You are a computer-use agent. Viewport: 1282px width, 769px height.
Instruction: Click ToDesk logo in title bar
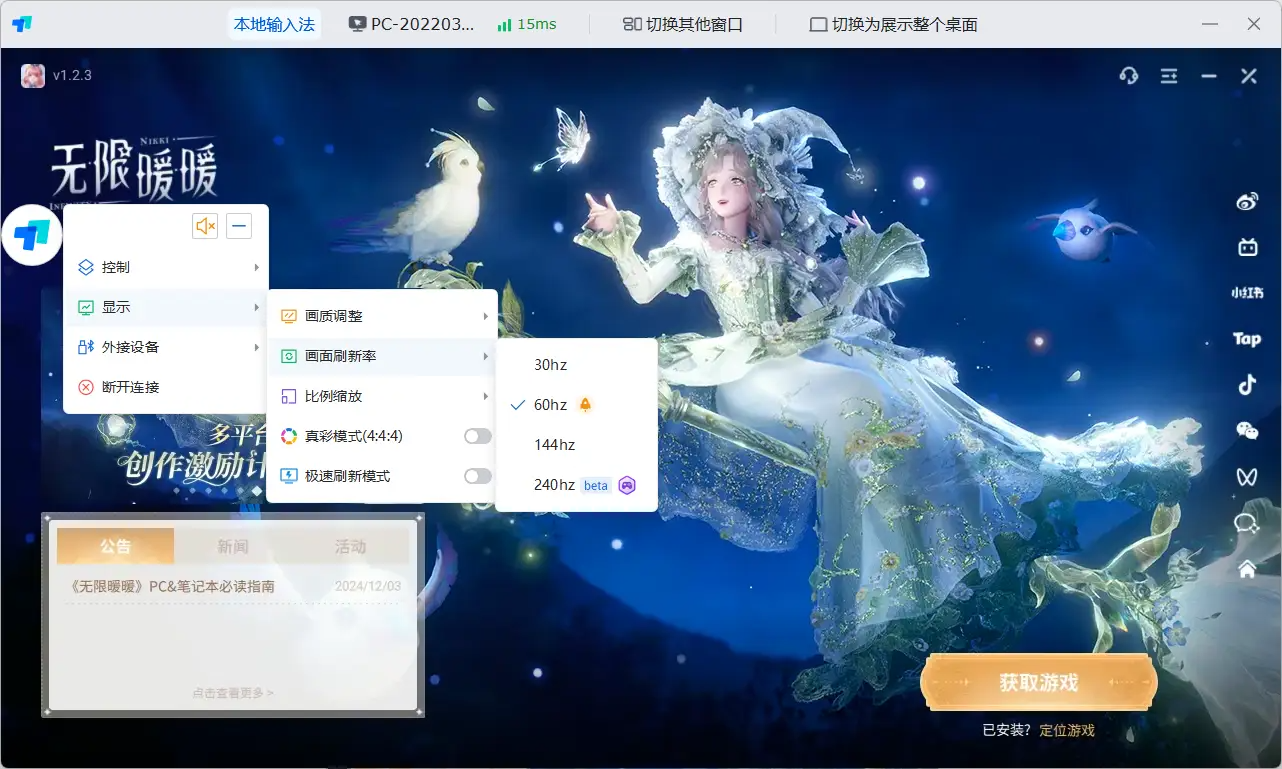click(x=22, y=24)
